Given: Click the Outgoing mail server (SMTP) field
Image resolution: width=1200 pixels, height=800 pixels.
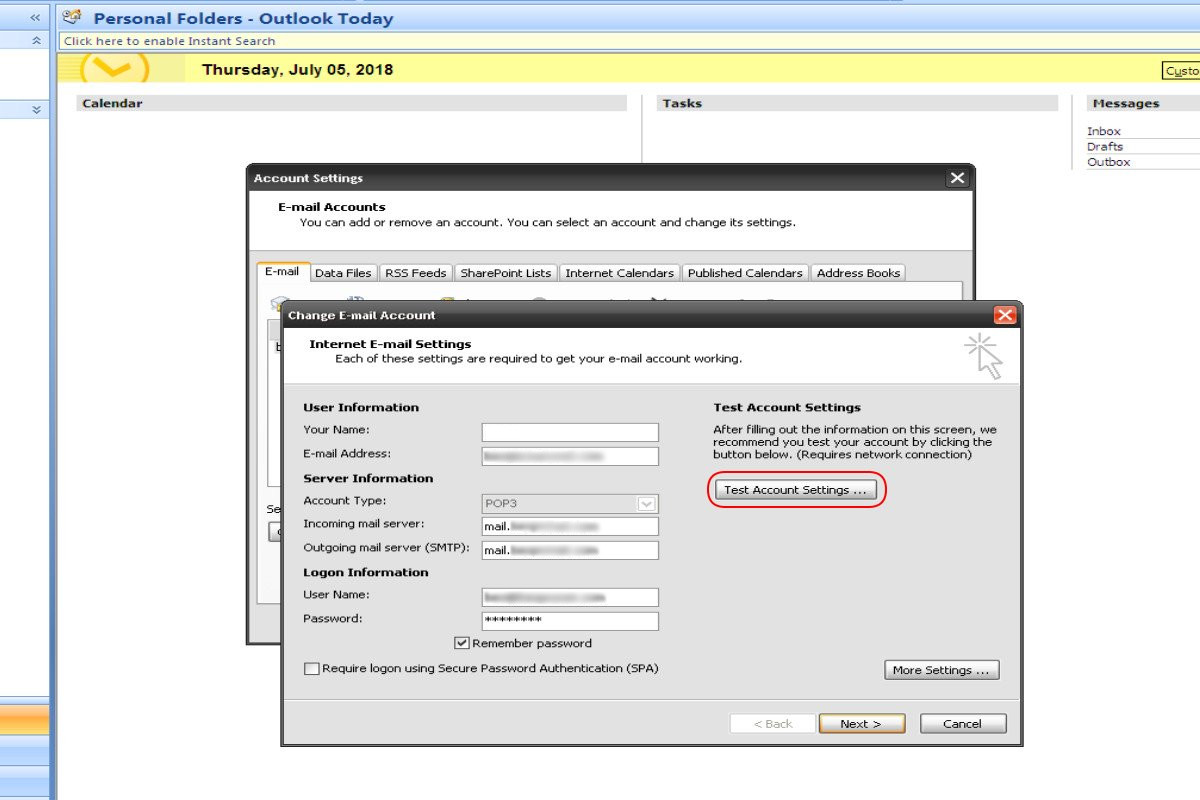Looking at the screenshot, I should (570, 550).
